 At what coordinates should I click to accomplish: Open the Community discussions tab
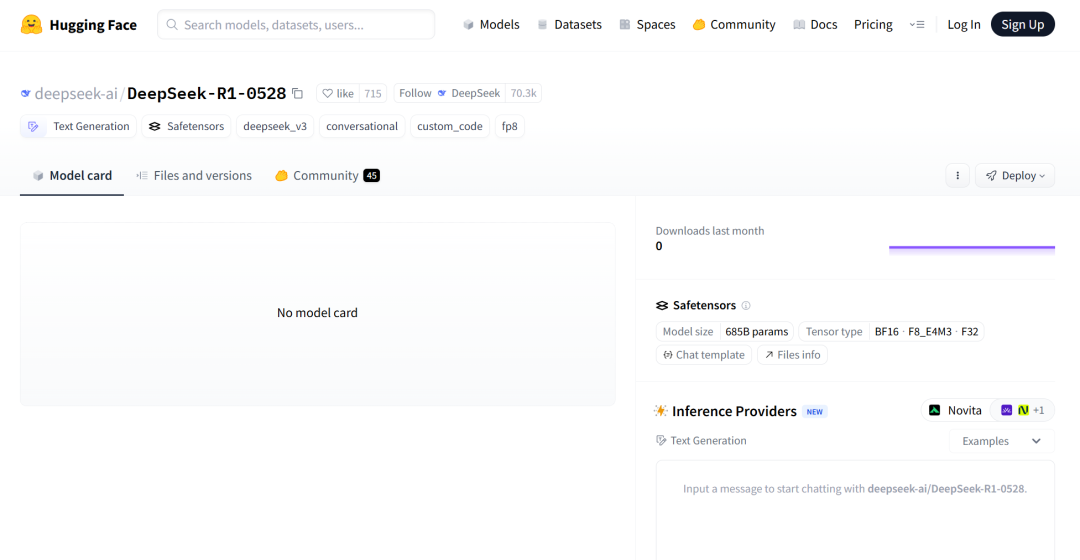tap(326, 175)
